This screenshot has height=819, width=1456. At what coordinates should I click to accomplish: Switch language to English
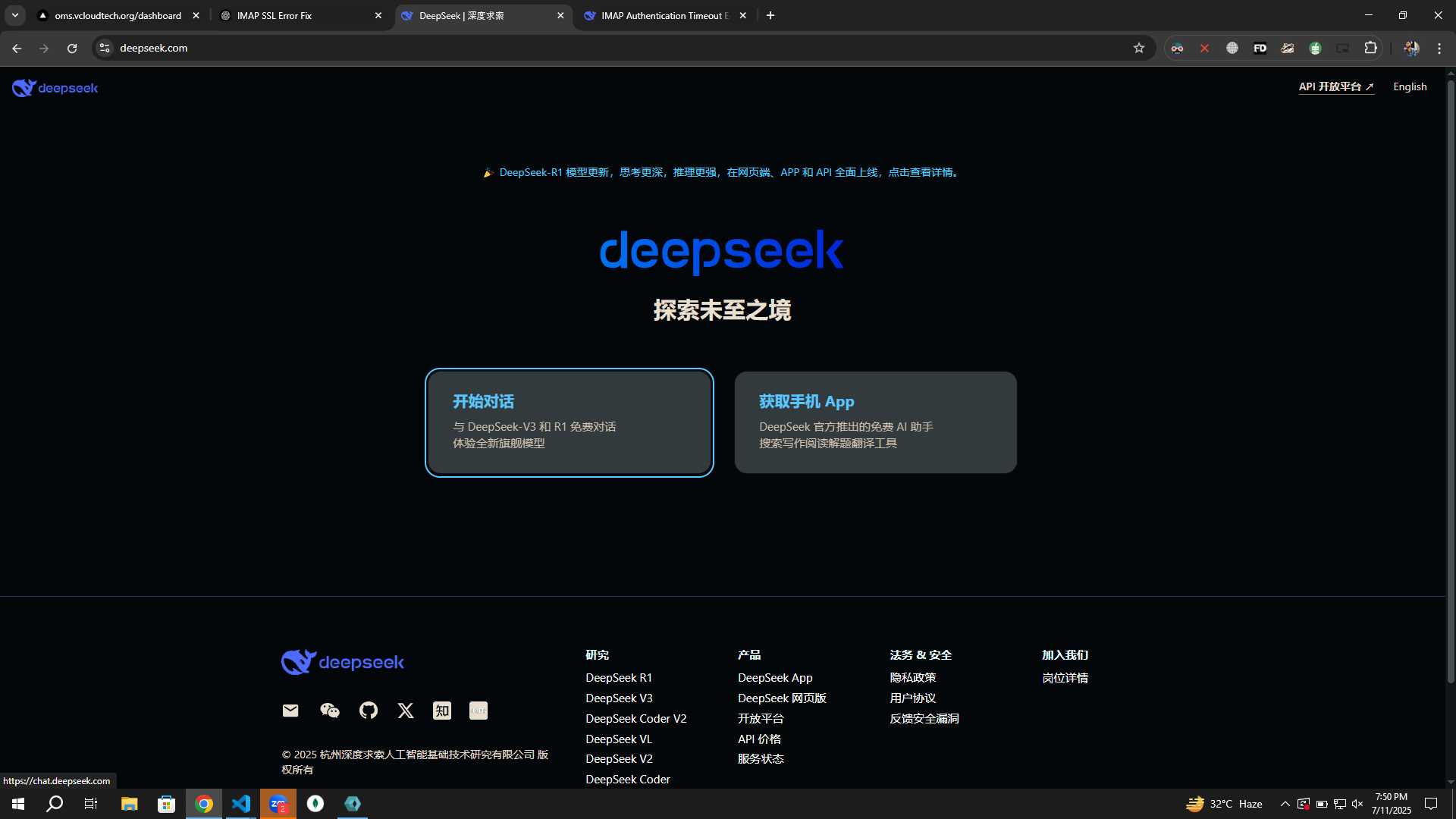click(1410, 87)
